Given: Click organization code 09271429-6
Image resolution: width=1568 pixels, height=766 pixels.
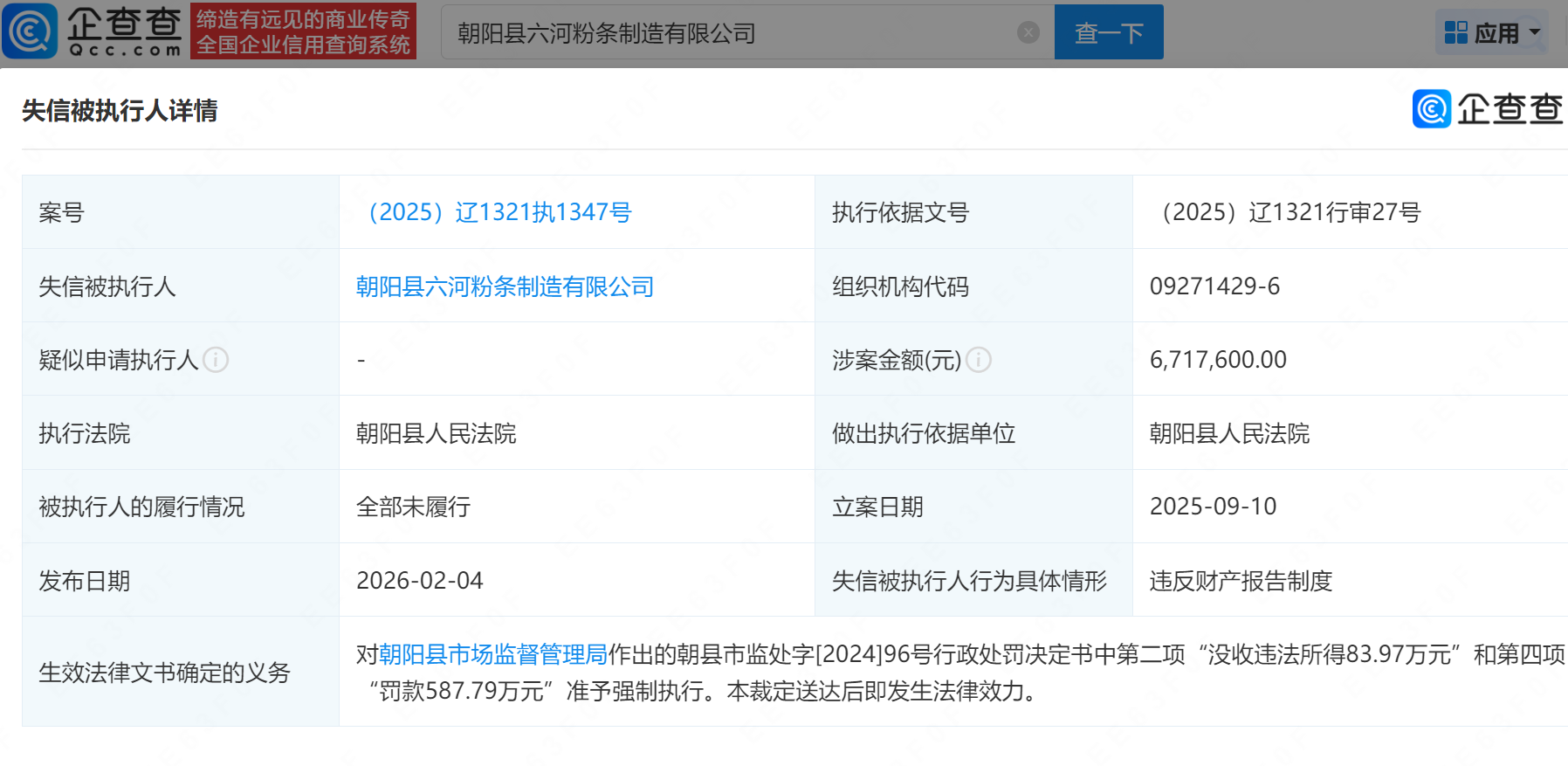Looking at the screenshot, I should 1214,286.
